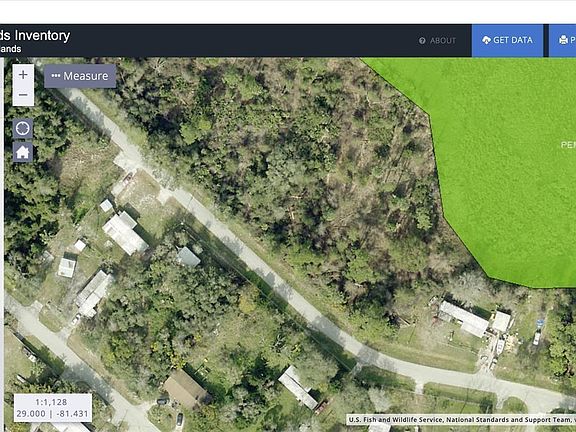
Task: Click the map scale 1:1,128 text
Action: click(x=51, y=402)
